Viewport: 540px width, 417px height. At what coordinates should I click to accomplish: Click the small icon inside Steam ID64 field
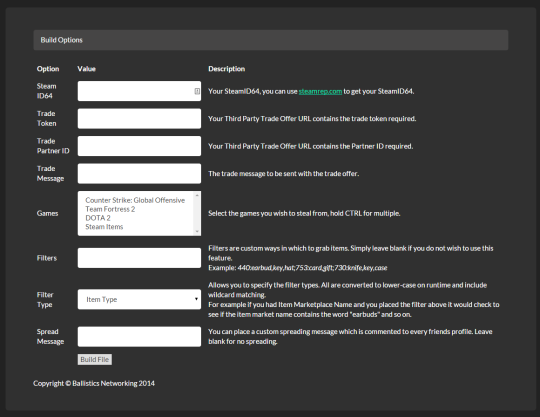[197, 91]
